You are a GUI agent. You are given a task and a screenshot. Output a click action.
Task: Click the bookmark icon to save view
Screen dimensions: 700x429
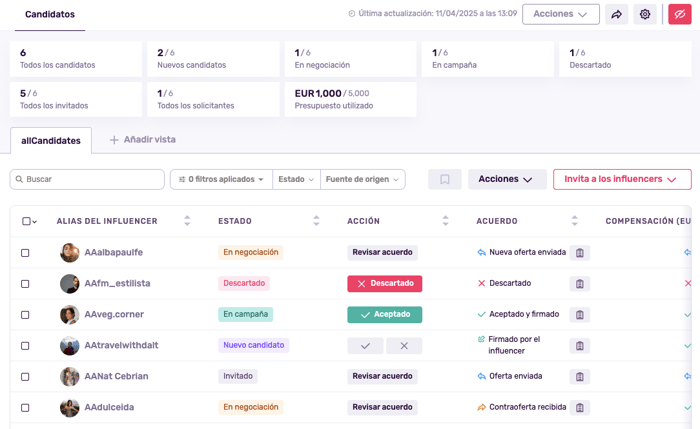444,179
